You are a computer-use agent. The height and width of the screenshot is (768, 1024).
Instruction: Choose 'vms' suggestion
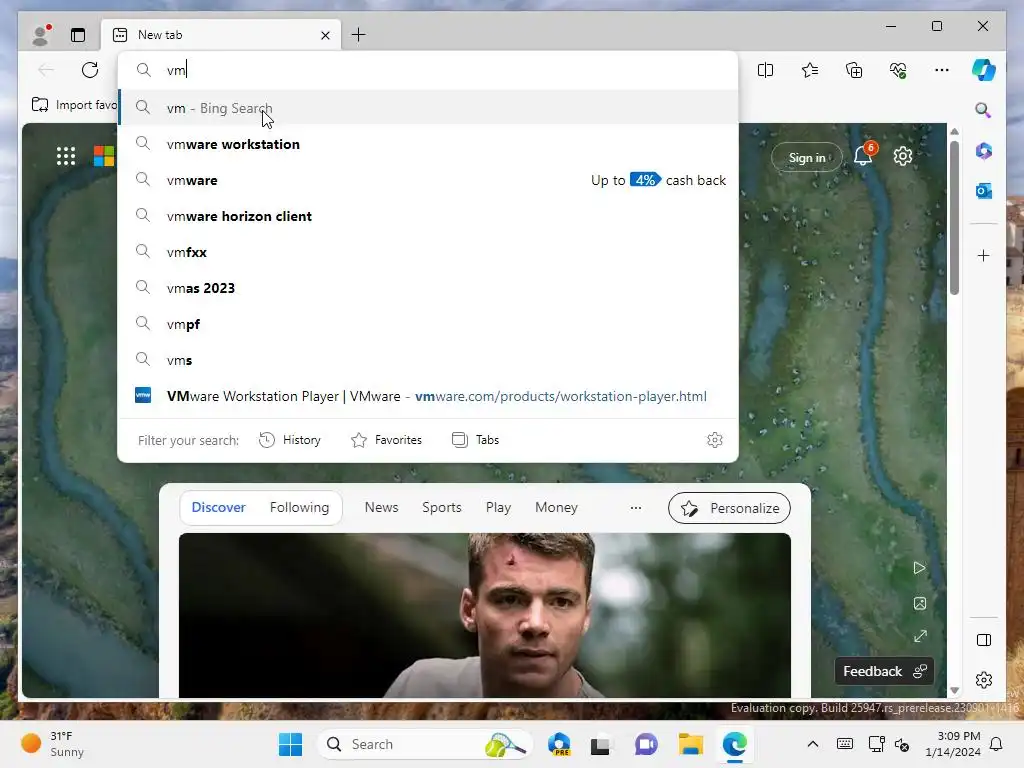(x=428, y=360)
